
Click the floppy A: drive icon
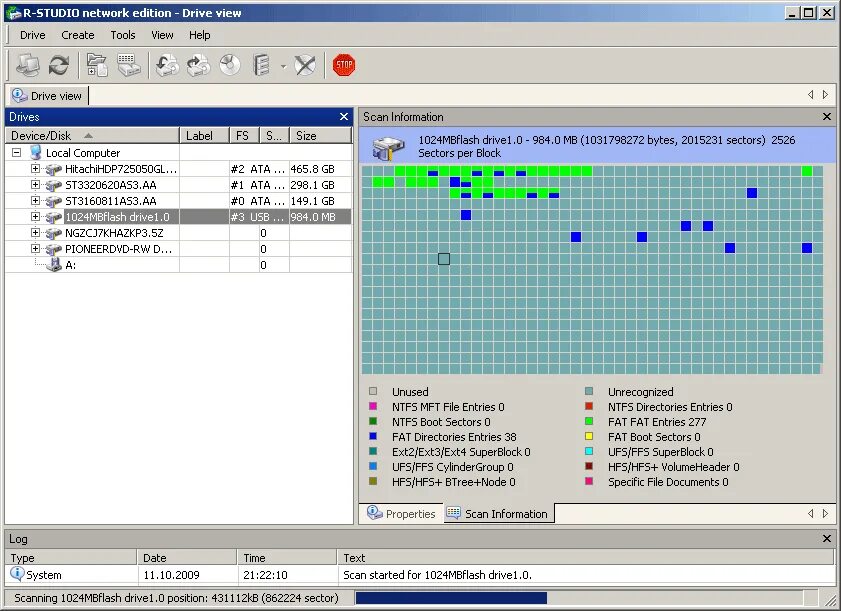pos(54,265)
